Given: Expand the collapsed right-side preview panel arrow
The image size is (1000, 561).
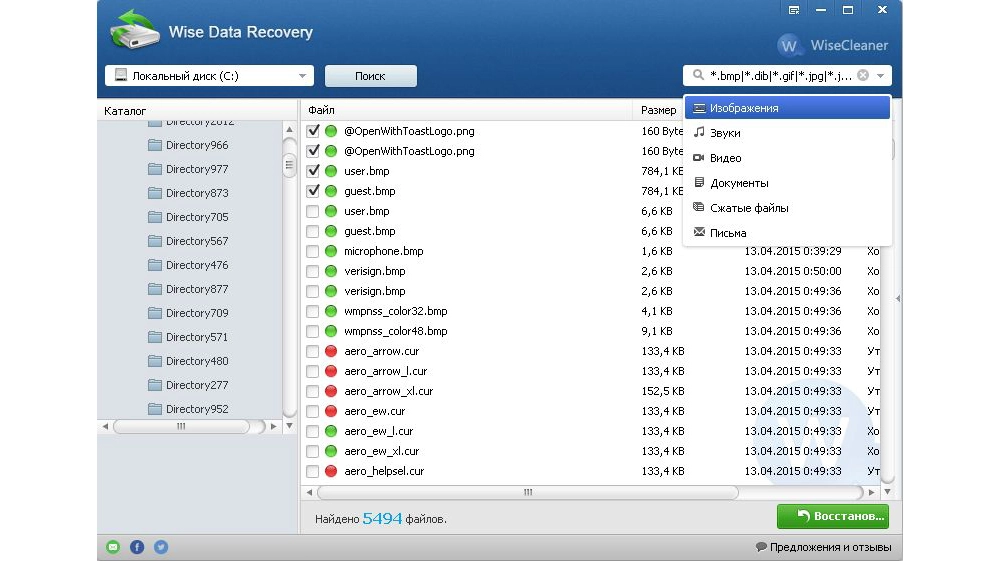Looking at the screenshot, I should pyautogui.click(x=897, y=298).
